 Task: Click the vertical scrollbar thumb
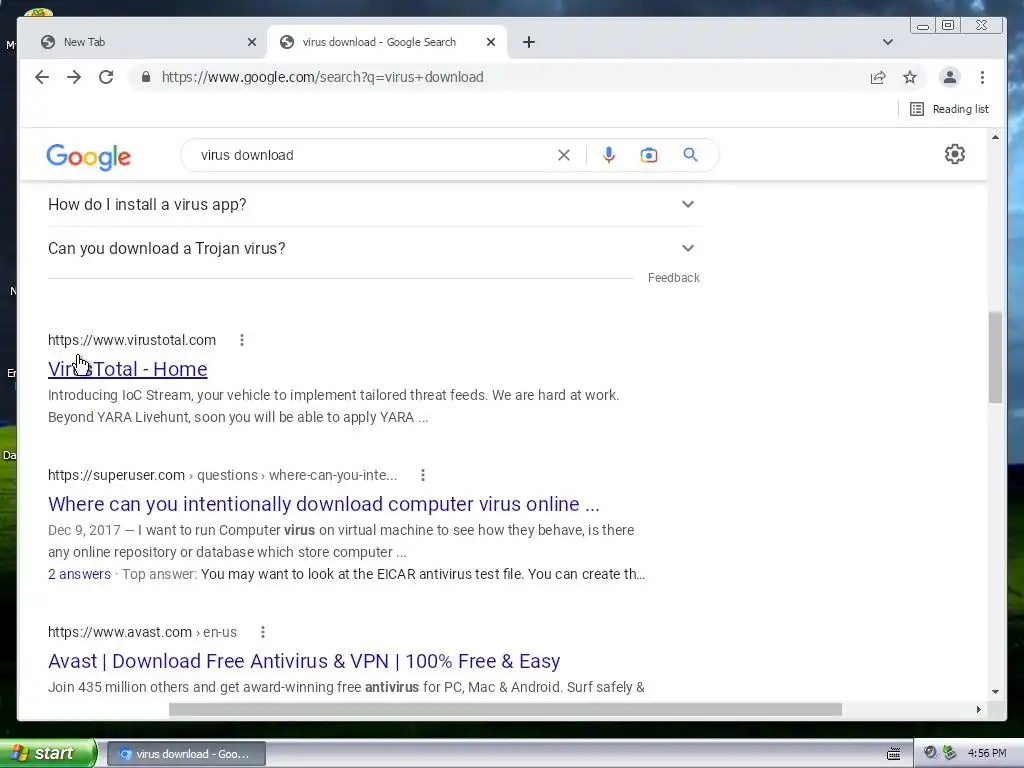[x=995, y=357]
